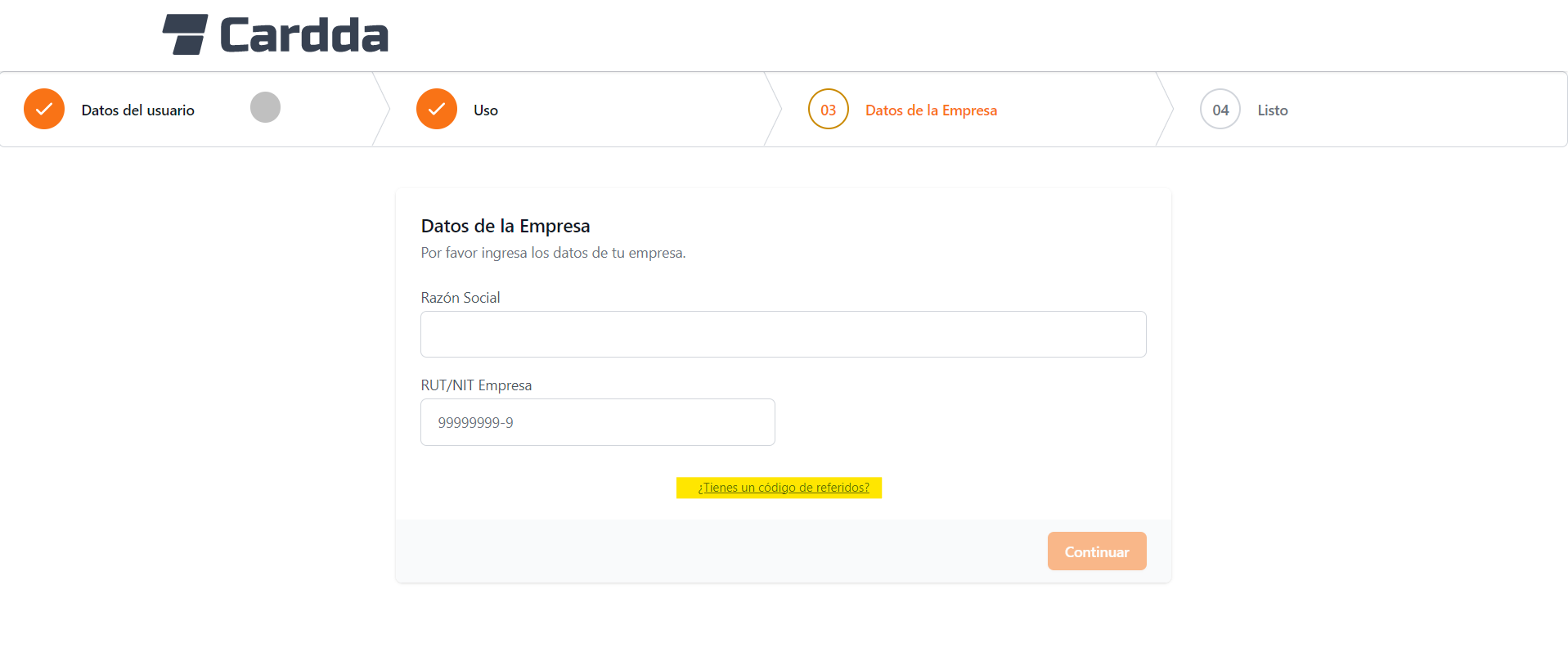Click the RUT/NIT Empresa field label
Image resolution: width=1568 pixels, height=648 pixels.
[476, 385]
